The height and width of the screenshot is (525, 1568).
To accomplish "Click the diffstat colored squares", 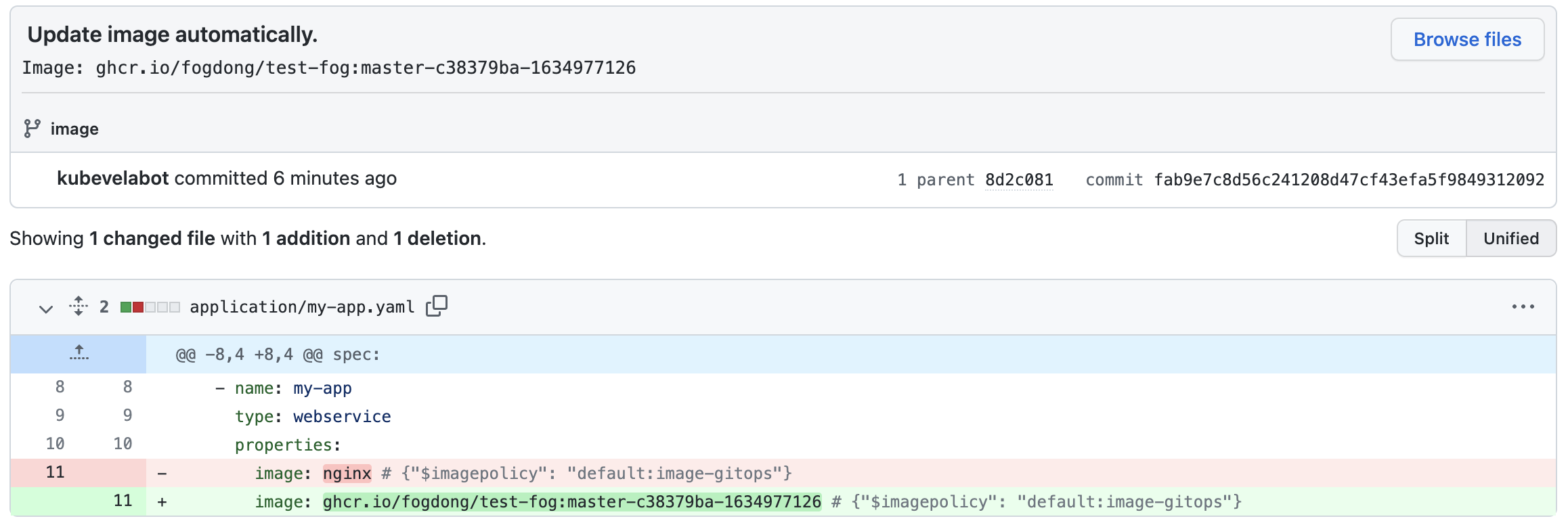I will (150, 307).
